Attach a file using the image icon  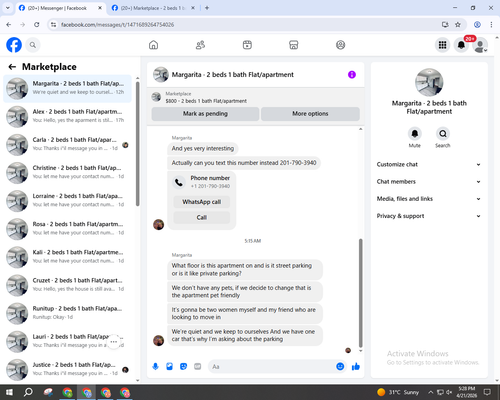pyautogui.click(x=169, y=367)
